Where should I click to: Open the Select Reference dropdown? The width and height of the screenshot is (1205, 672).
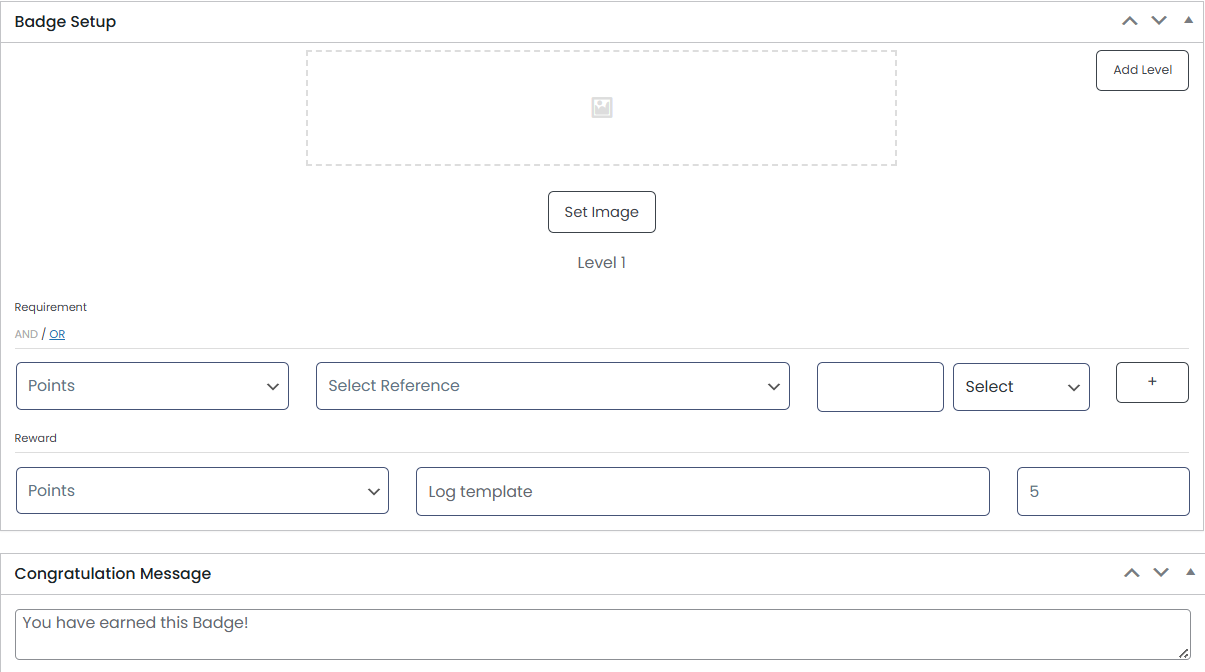pyautogui.click(x=552, y=386)
